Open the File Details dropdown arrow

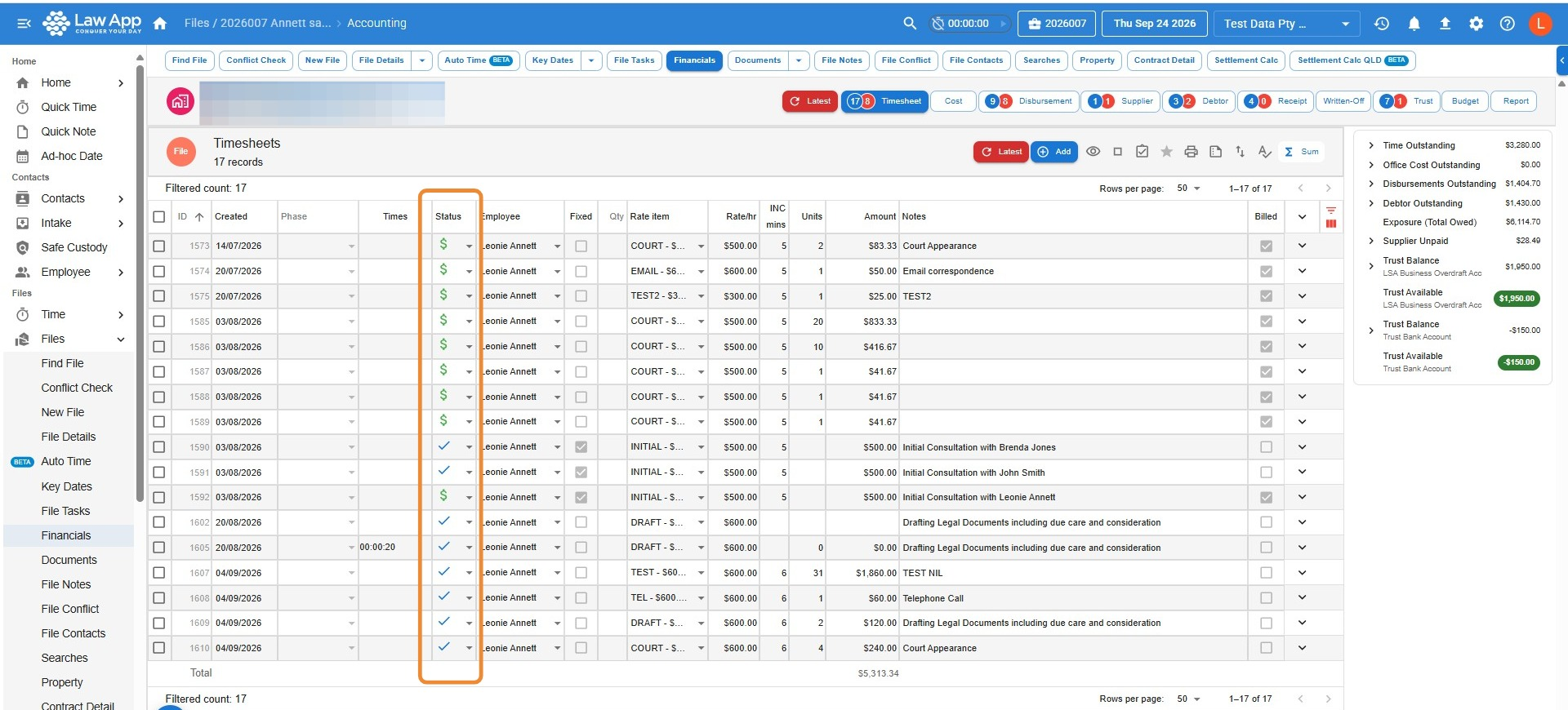pos(422,60)
